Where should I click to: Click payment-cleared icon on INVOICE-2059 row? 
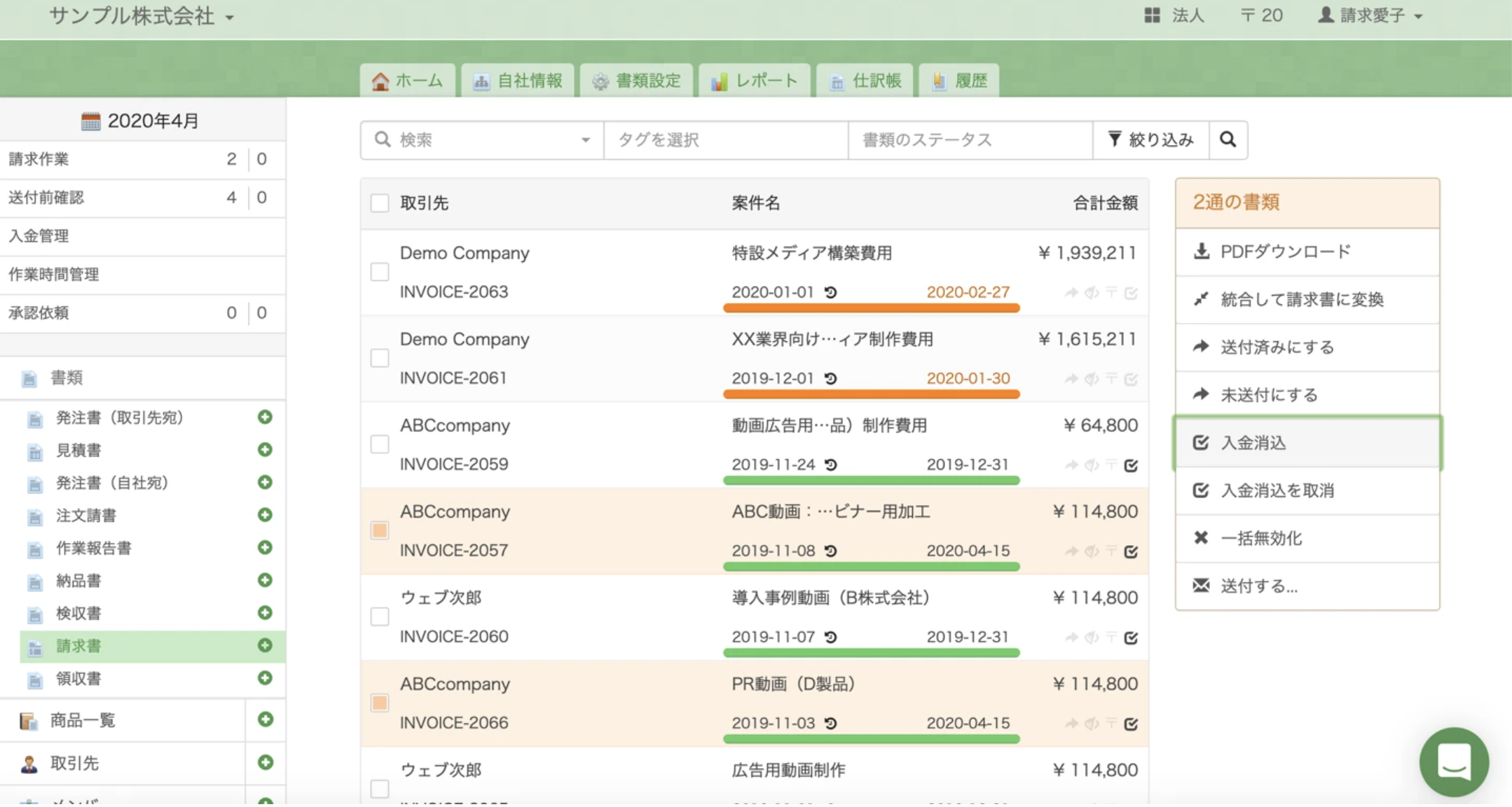click(x=1131, y=465)
